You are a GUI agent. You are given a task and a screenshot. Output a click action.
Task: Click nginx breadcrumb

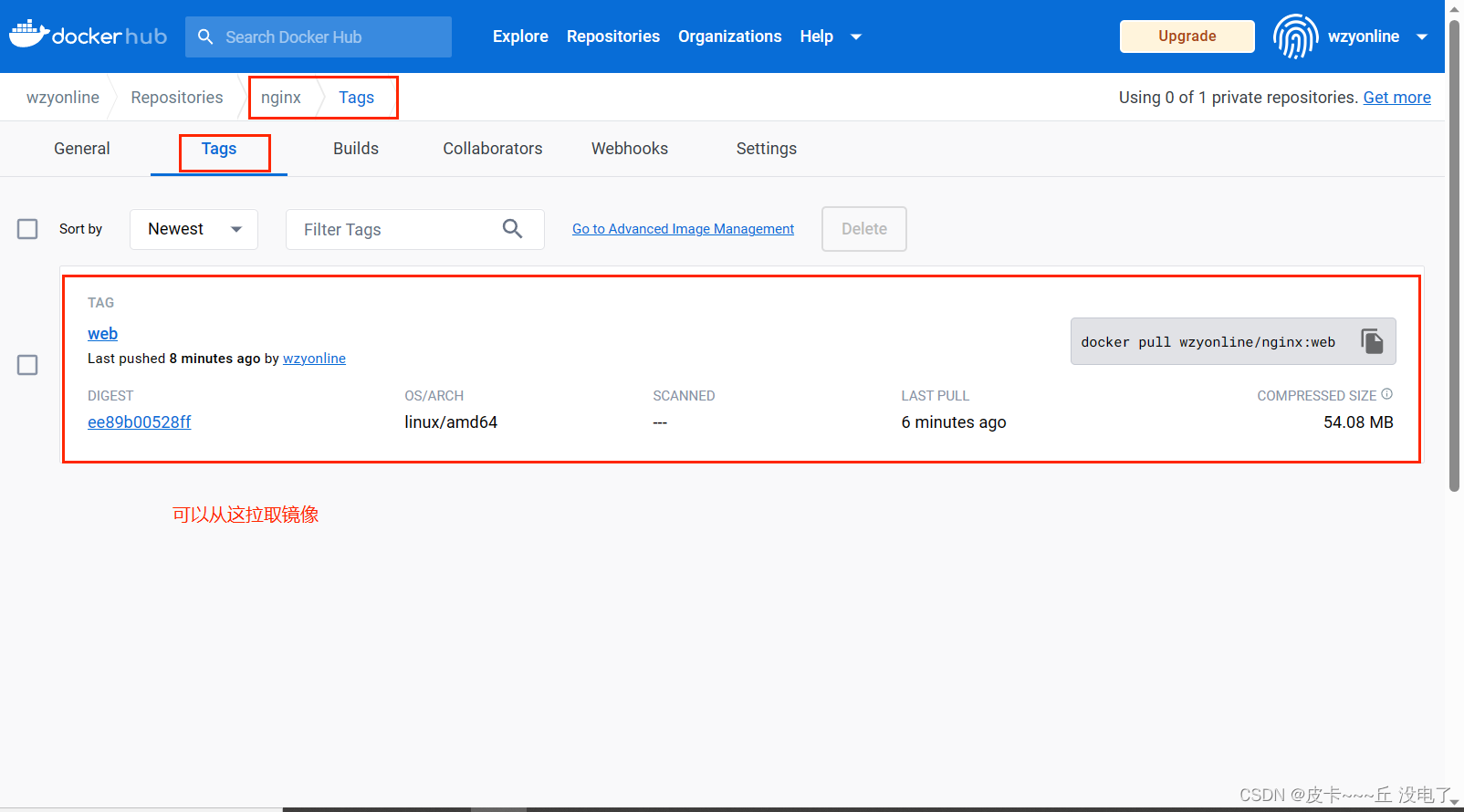click(281, 98)
